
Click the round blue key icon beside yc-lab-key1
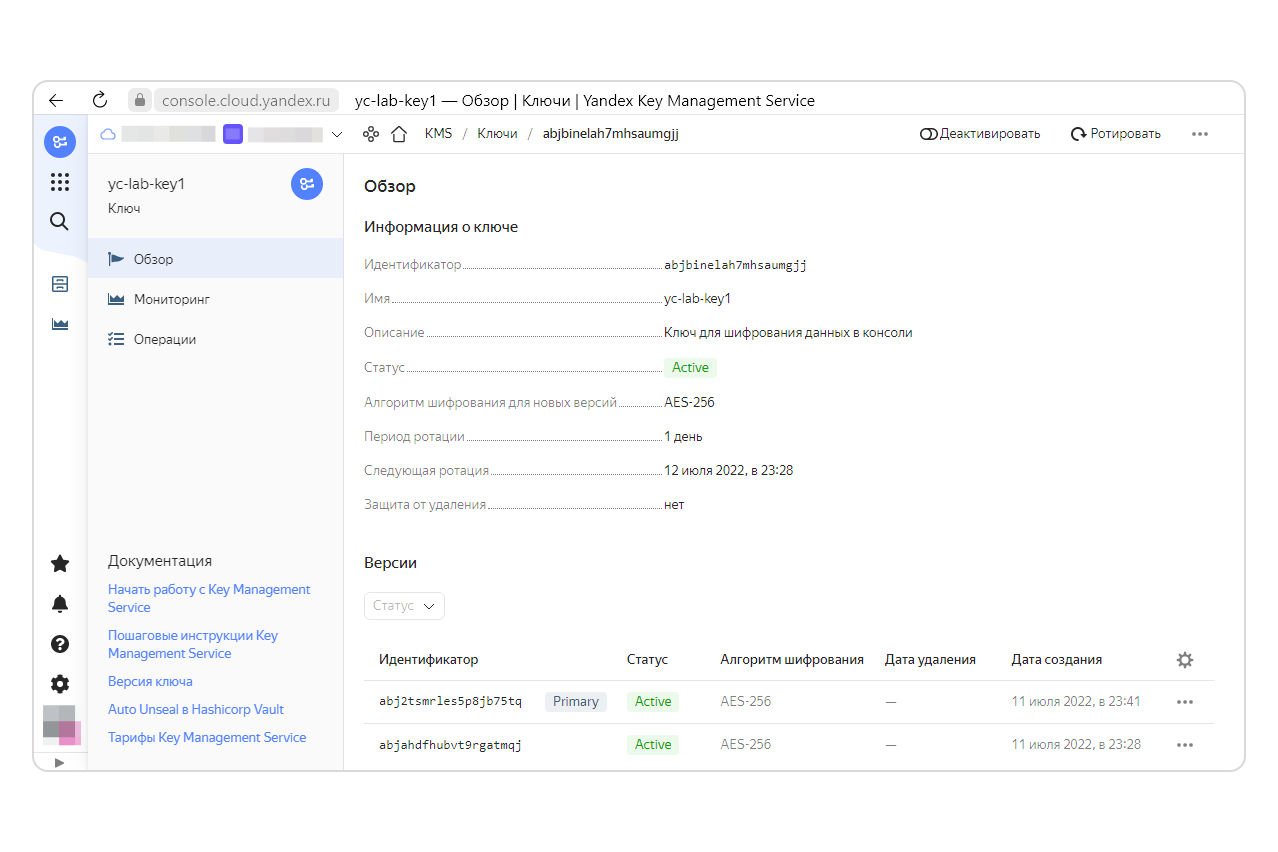[307, 184]
